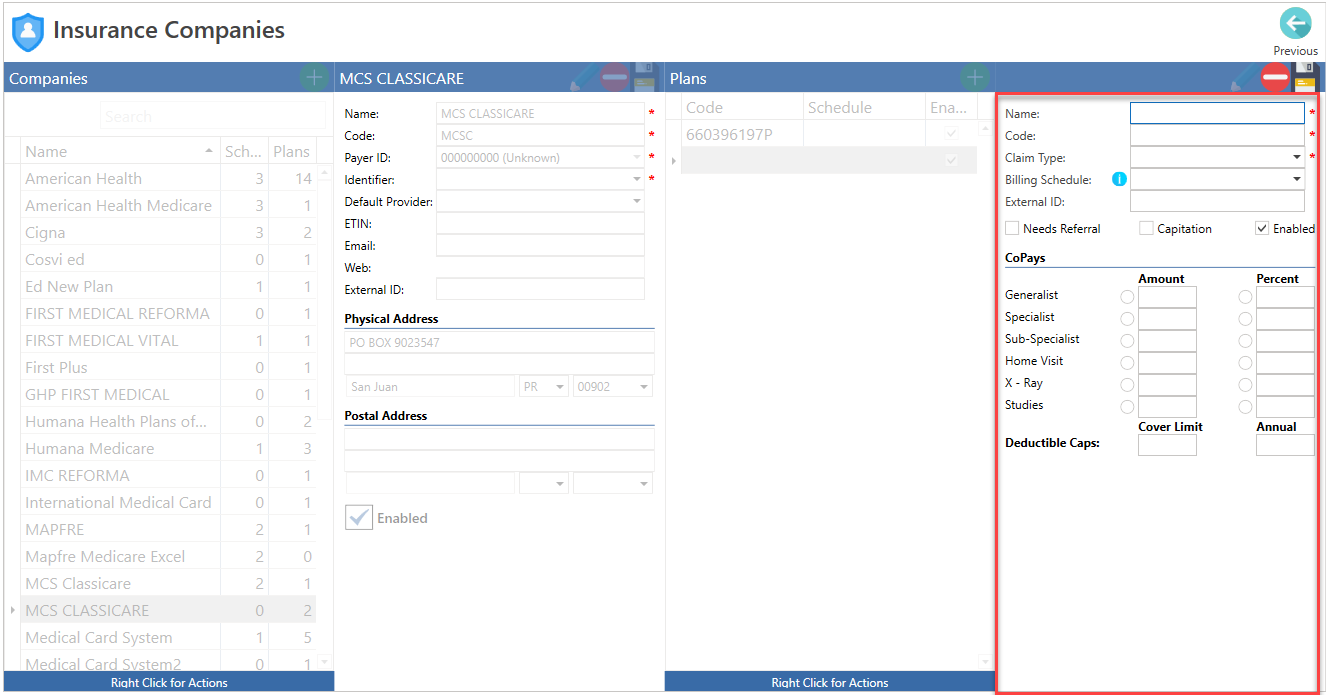Select the Generalist Amount radio button
1330x695 pixels.
(1127, 297)
